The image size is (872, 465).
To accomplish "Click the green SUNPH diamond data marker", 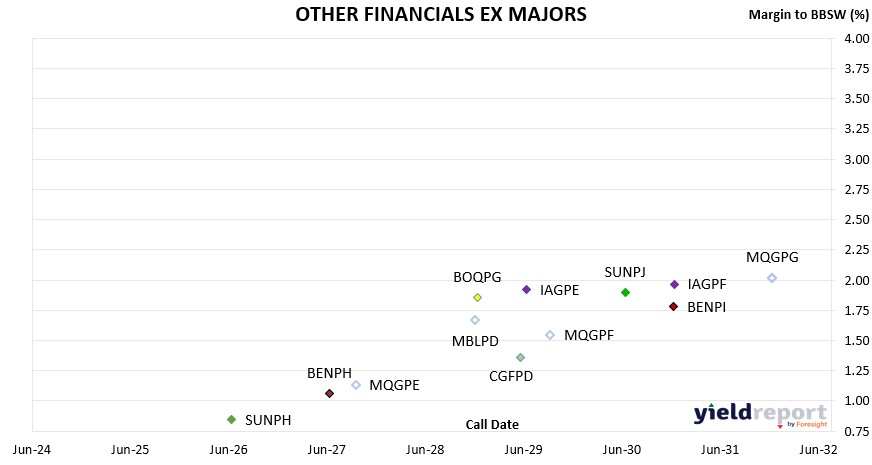I will click(231, 419).
